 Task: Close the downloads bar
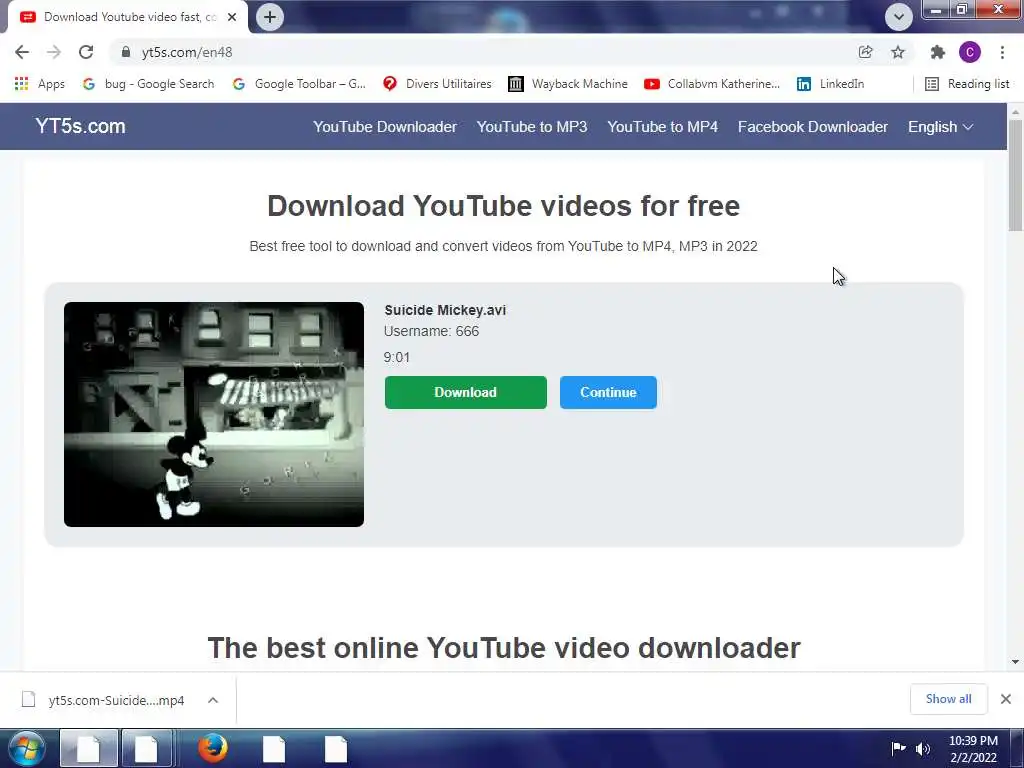[1006, 699]
